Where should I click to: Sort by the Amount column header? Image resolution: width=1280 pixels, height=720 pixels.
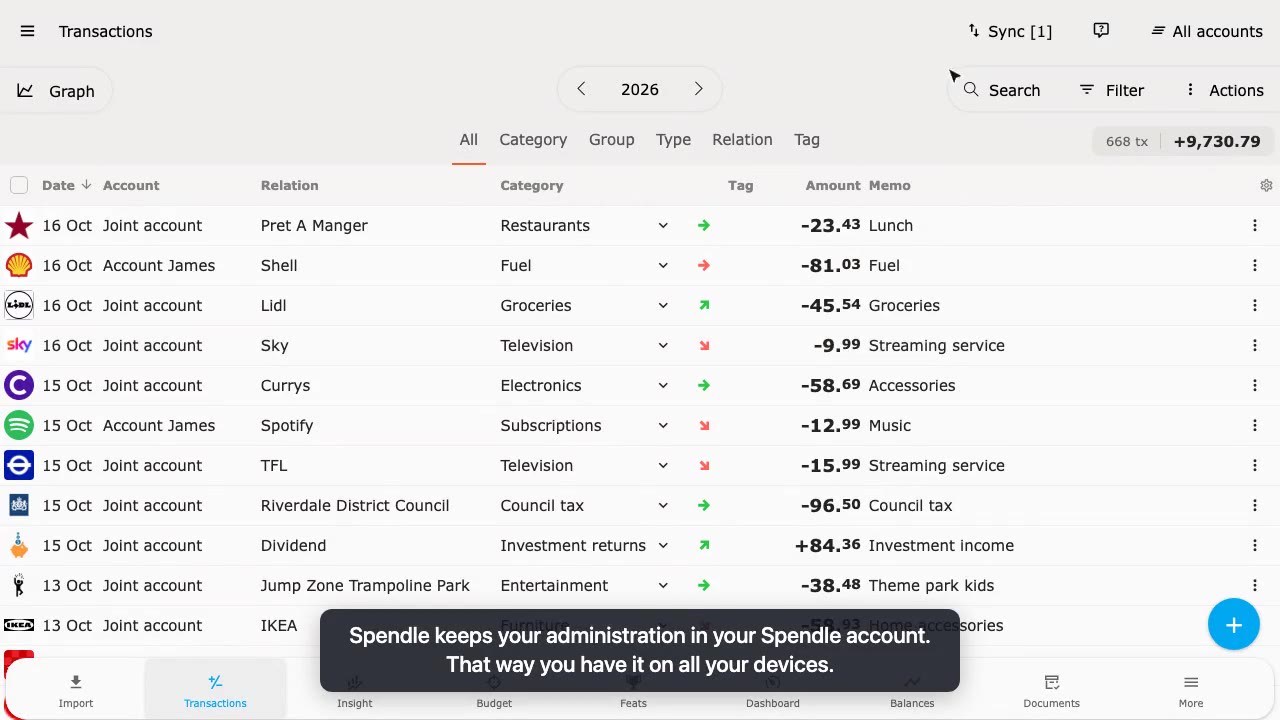832,185
